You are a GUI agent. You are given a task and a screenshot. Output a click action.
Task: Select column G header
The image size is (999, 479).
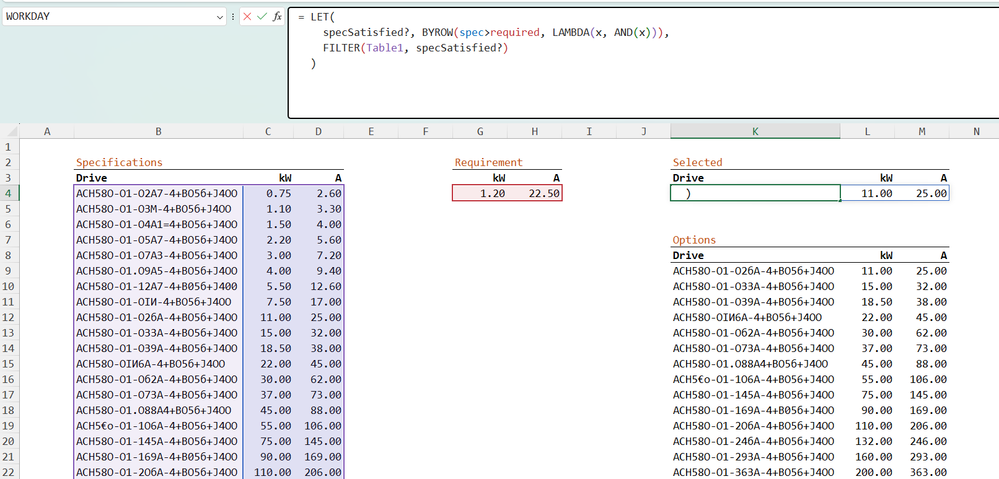pos(480,132)
